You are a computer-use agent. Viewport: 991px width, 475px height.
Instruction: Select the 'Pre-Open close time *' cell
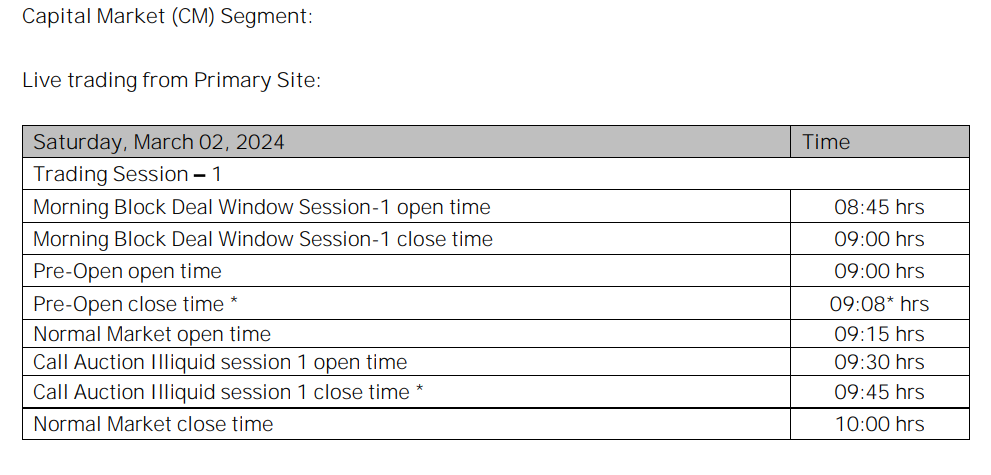click(136, 303)
